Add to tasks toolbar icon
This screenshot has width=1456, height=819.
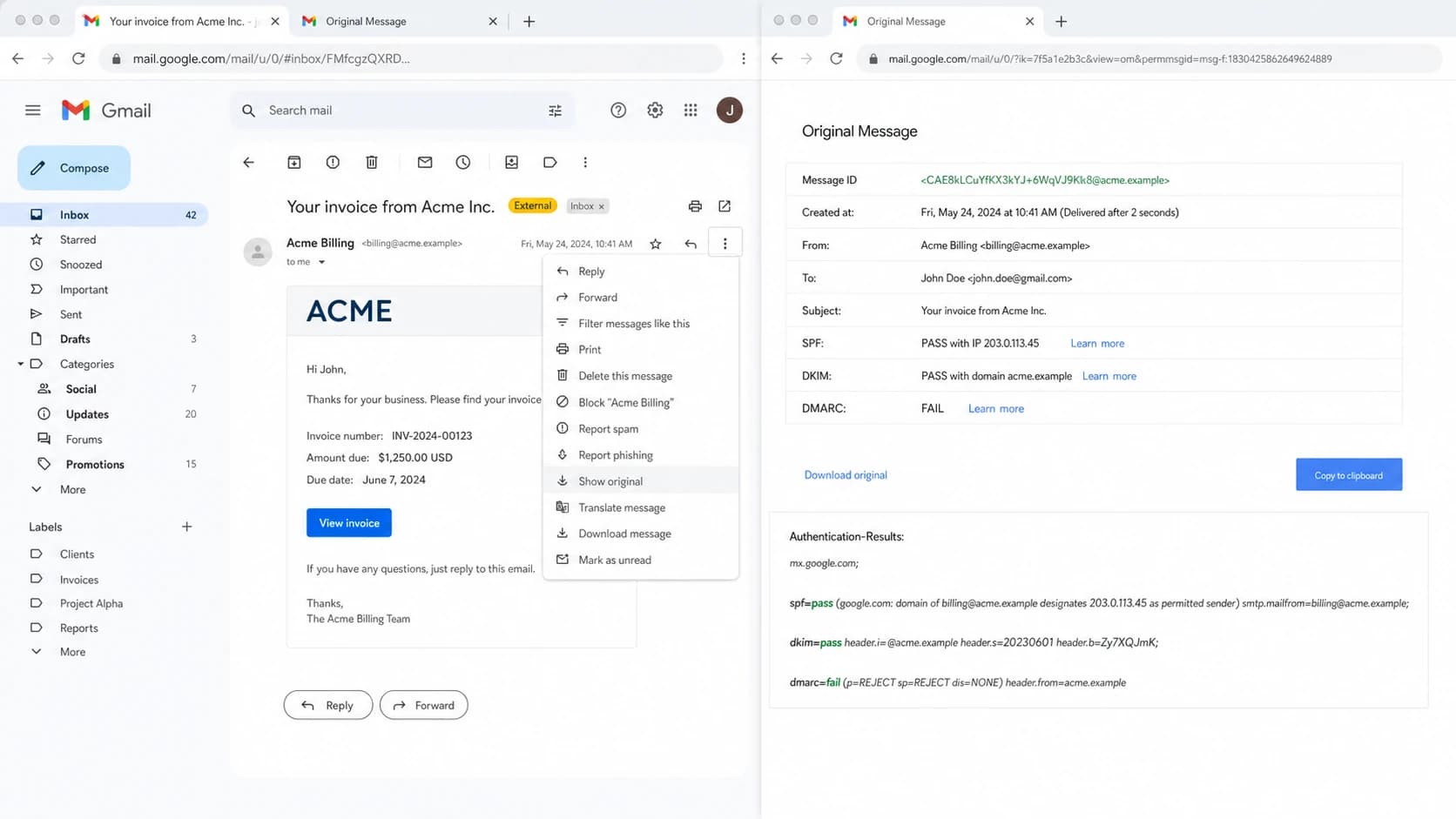pyautogui.click(x=512, y=162)
